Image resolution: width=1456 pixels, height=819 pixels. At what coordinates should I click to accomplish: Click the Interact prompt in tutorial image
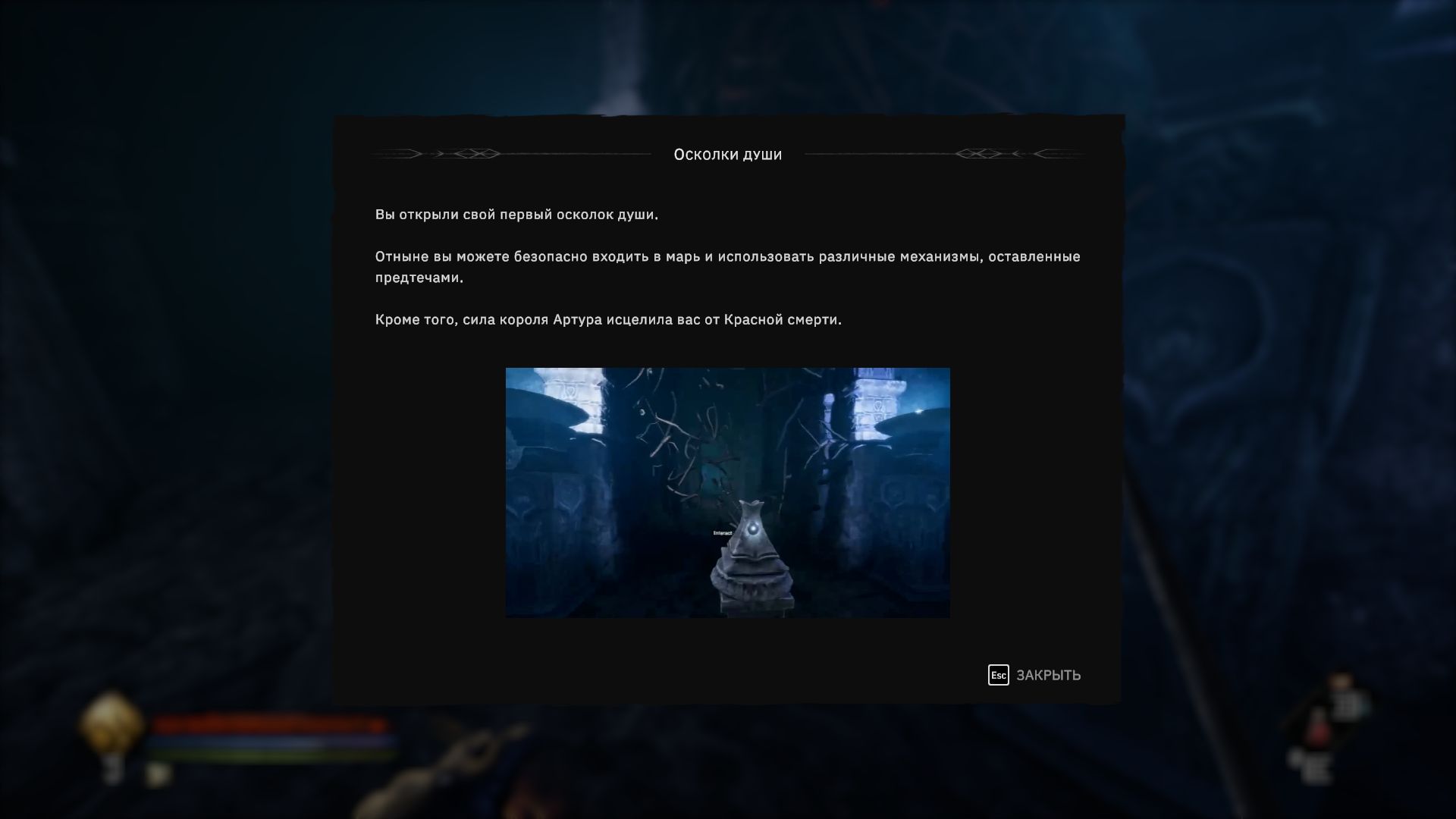pos(722,533)
